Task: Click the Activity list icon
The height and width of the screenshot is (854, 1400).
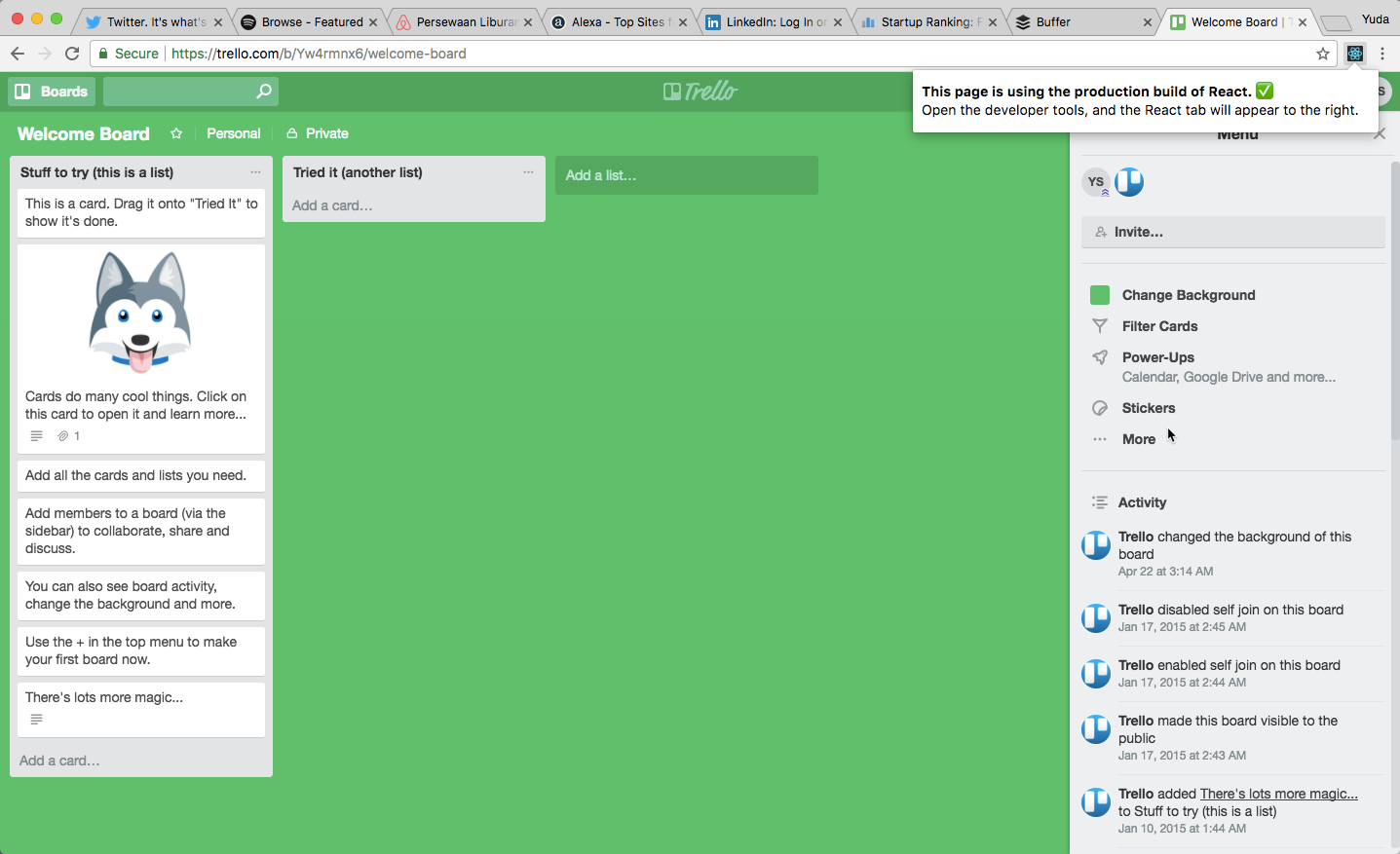Action: pyautogui.click(x=1100, y=502)
